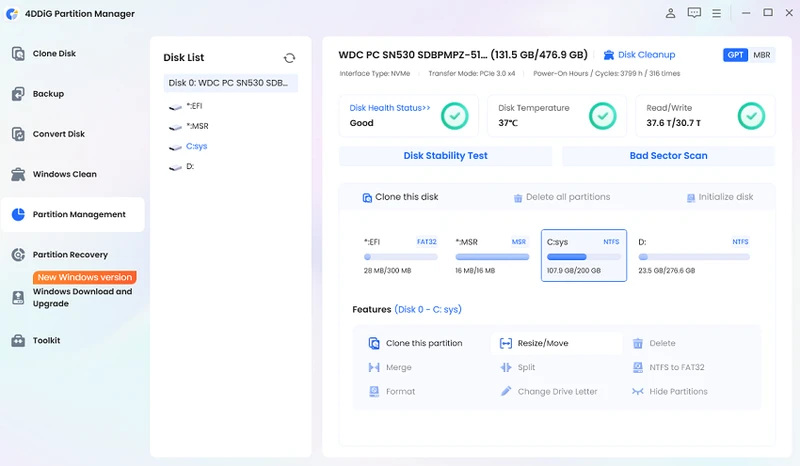Click Clone this partition
This screenshot has height=466, width=800.
pyautogui.click(x=415, y=344)
